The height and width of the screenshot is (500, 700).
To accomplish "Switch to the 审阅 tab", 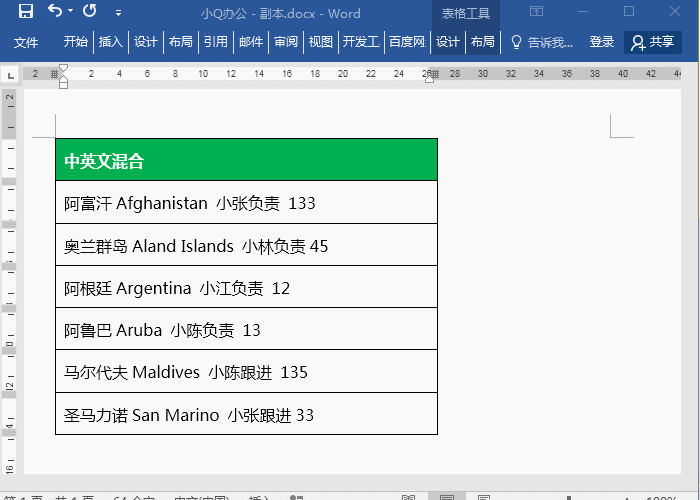I will tap(286, 42).
